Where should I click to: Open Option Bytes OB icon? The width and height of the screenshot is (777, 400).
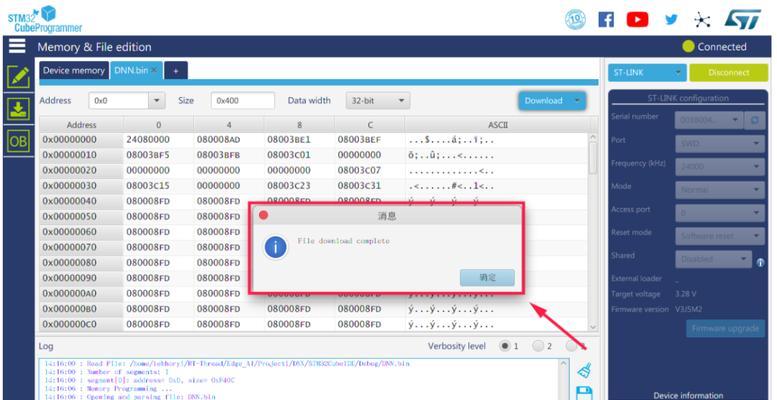click(x=18, y=142)
